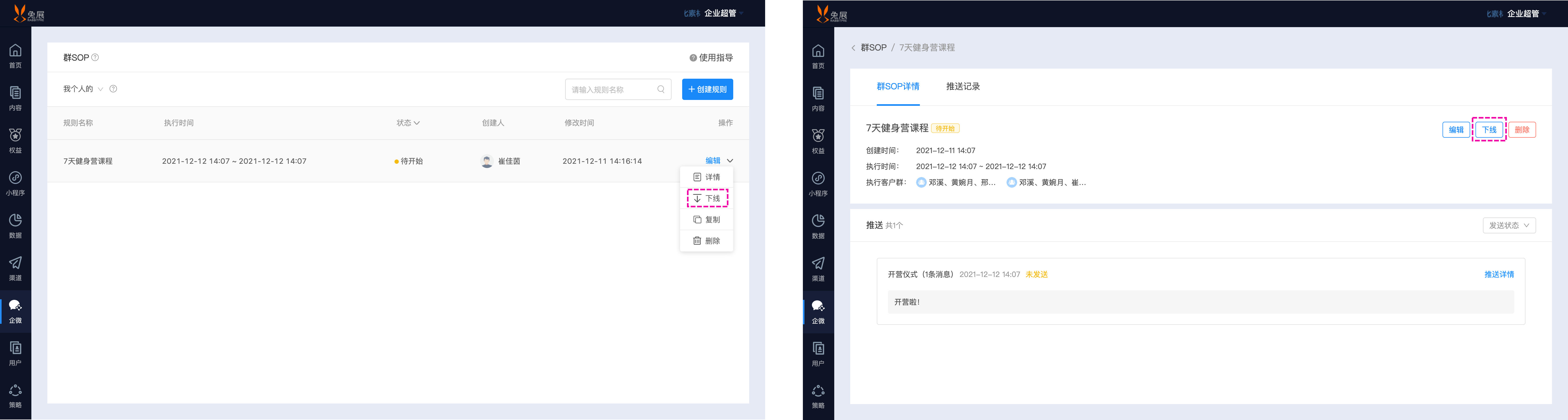This screenshot has width=1568, height=420.
Task: Click 7天健身营课程 rule name in table
Action: 88,161
